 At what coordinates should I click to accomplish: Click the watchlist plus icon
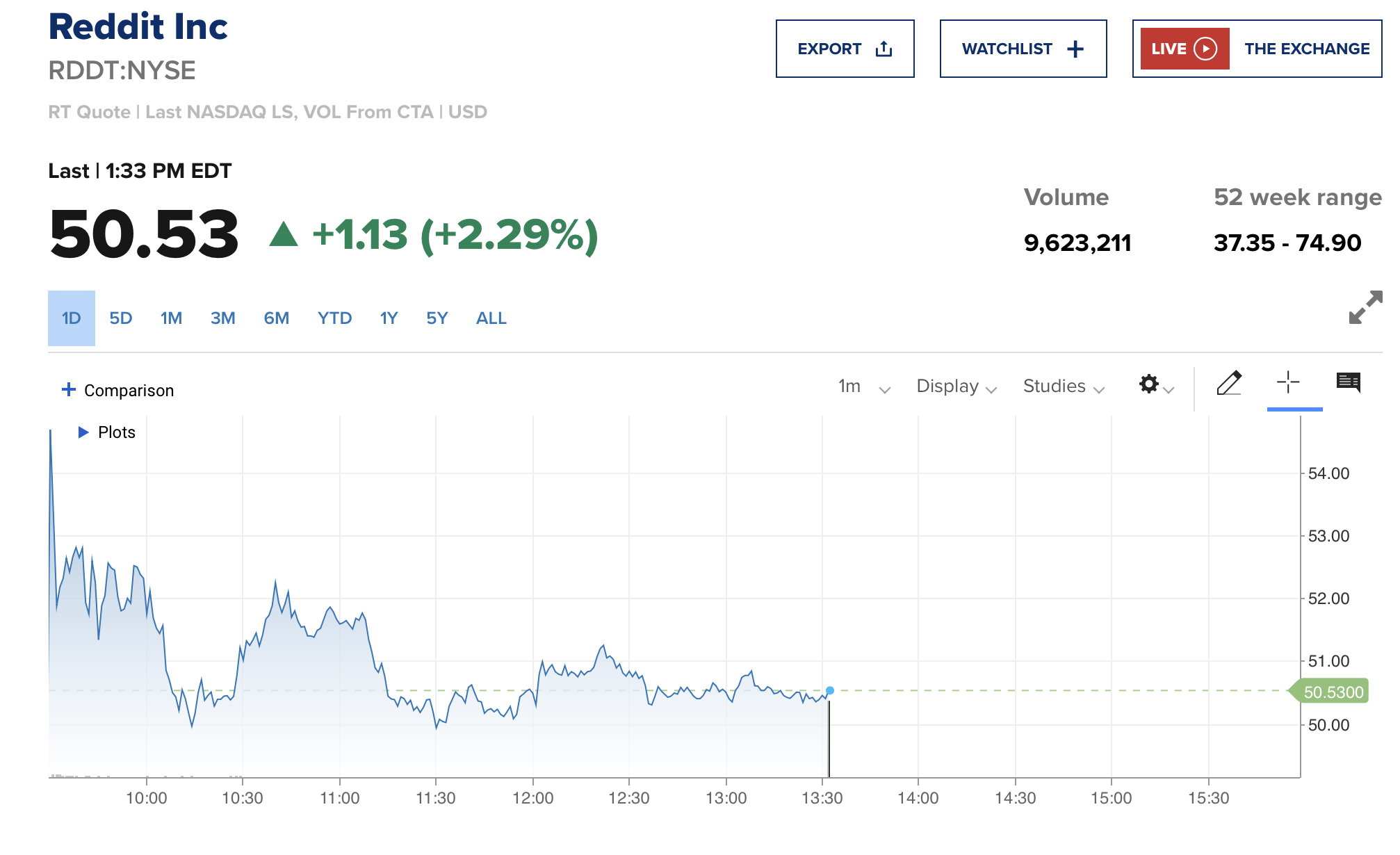pyautogui.click(x=1075, y=49)
